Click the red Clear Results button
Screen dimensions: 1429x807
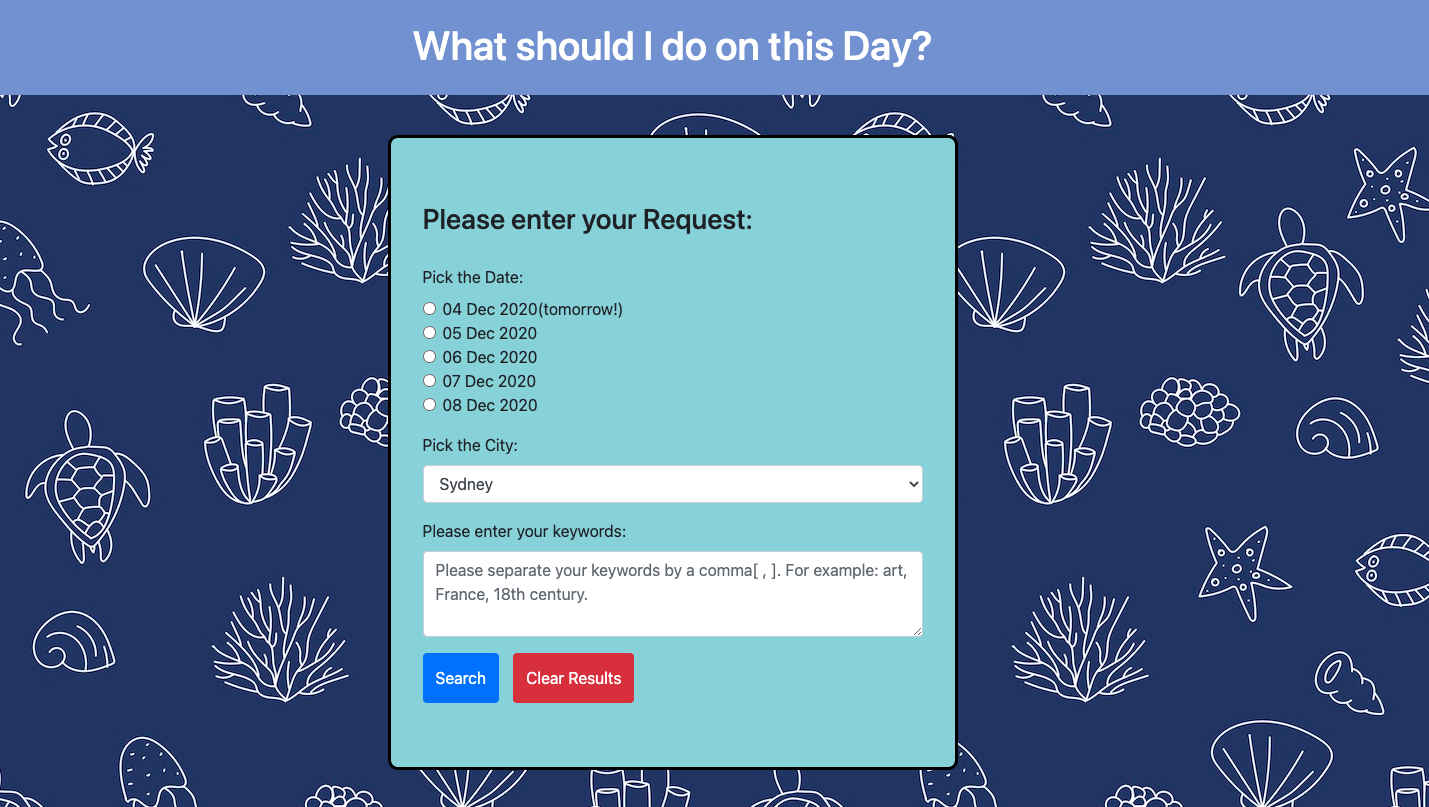pyautogui.click(x=573, y=678)
